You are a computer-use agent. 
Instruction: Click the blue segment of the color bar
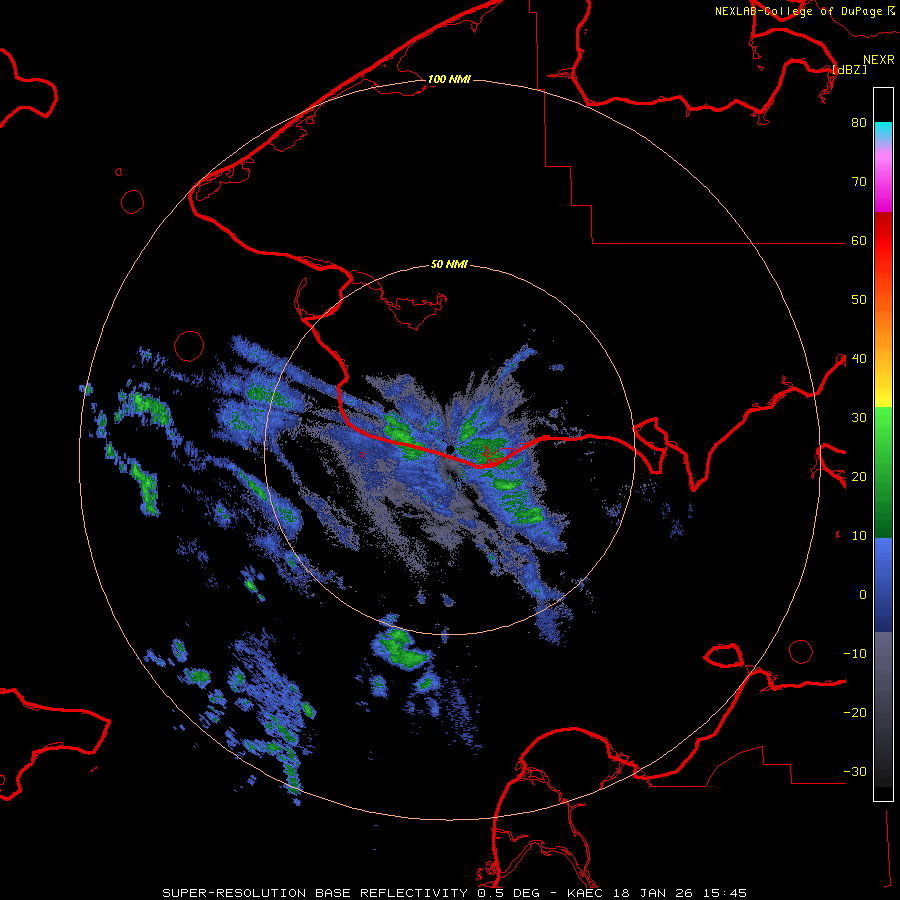pyautogui.click(x=883, y=584)
